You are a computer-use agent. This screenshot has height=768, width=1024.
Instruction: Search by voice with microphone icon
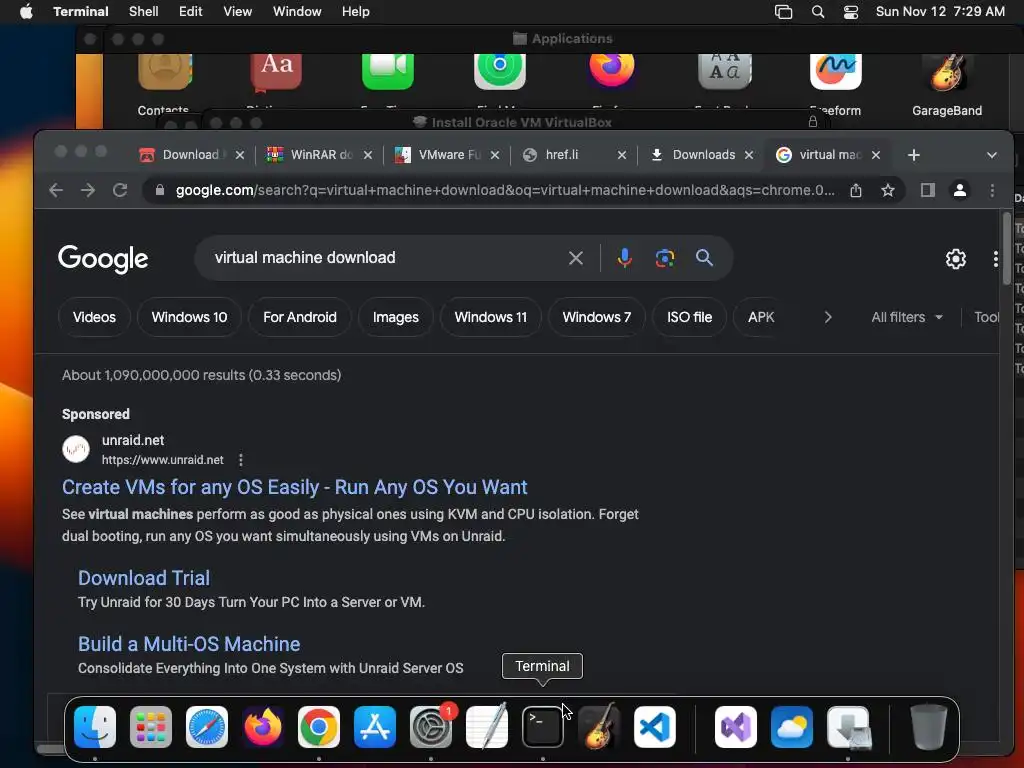coord(624,258)
